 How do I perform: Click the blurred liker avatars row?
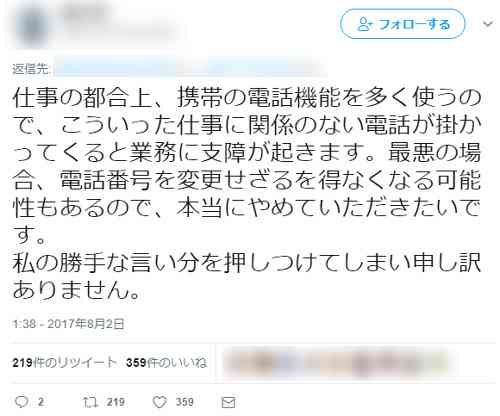338,363
